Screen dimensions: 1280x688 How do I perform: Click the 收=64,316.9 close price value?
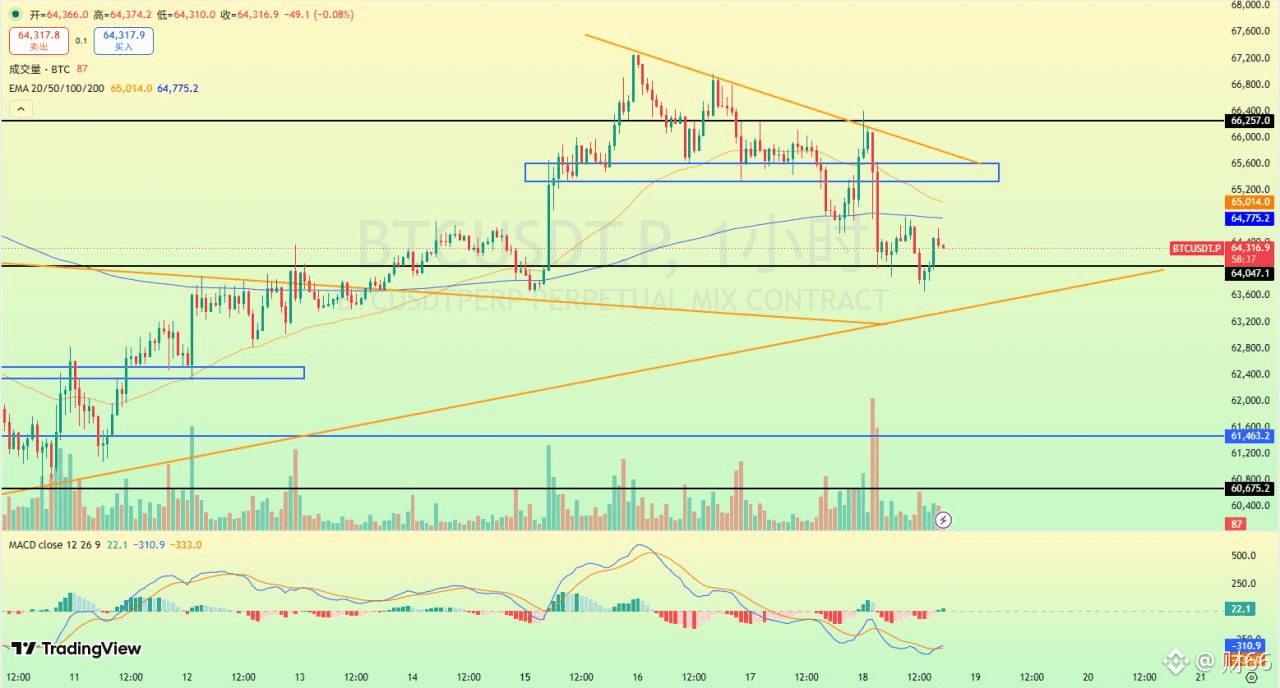point(248,15)
